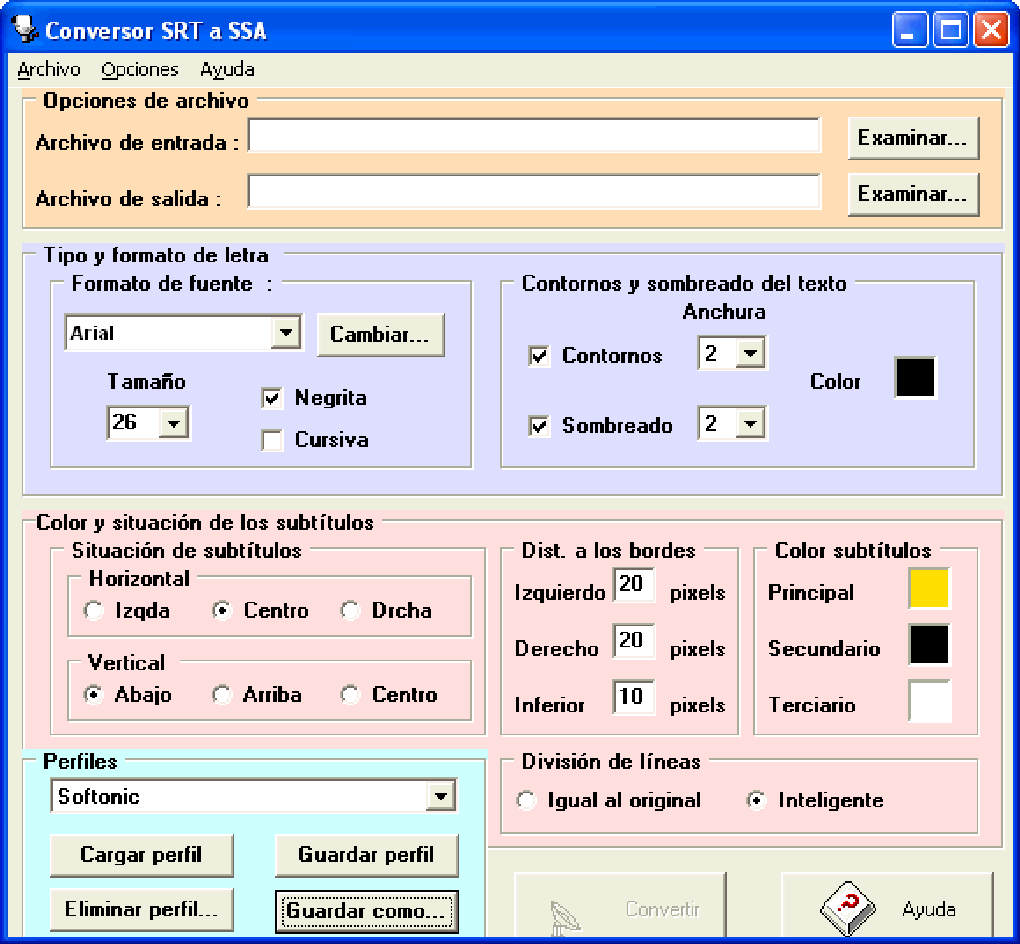Click Examinar for the input file
Screen dimensions: 1020x944
(x=913, y=138)
